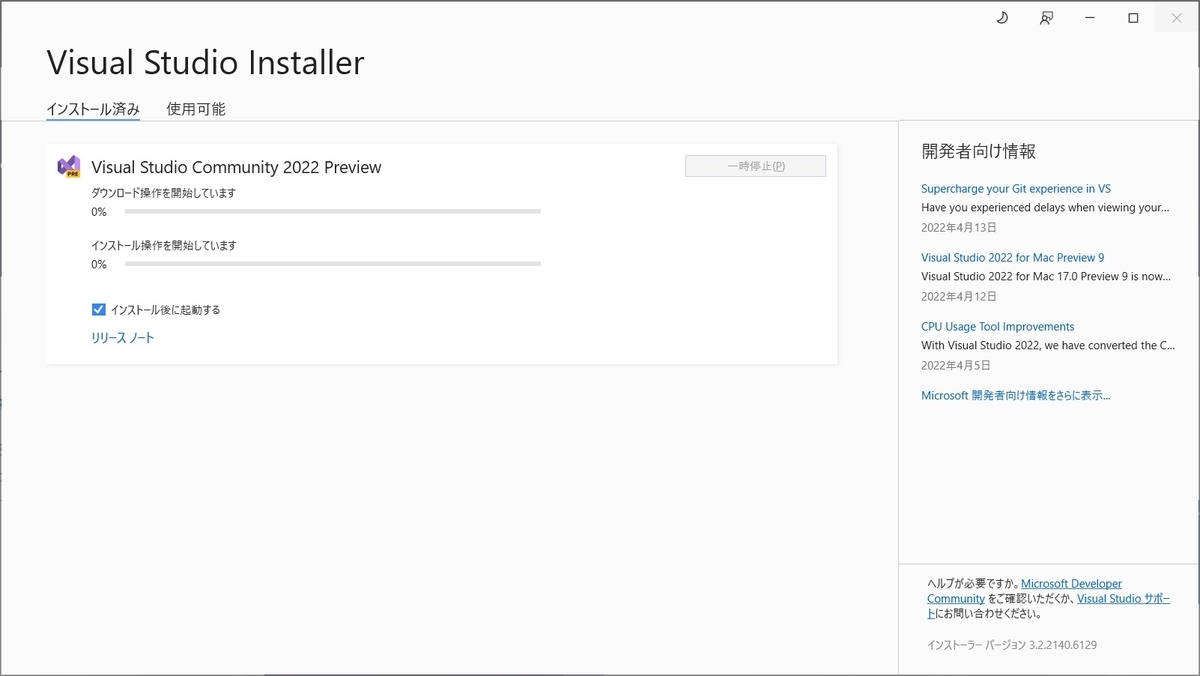Viewport: 1200px width, 676px height.
Task: Click the install progress bar
Action: (x=333, y=264)
